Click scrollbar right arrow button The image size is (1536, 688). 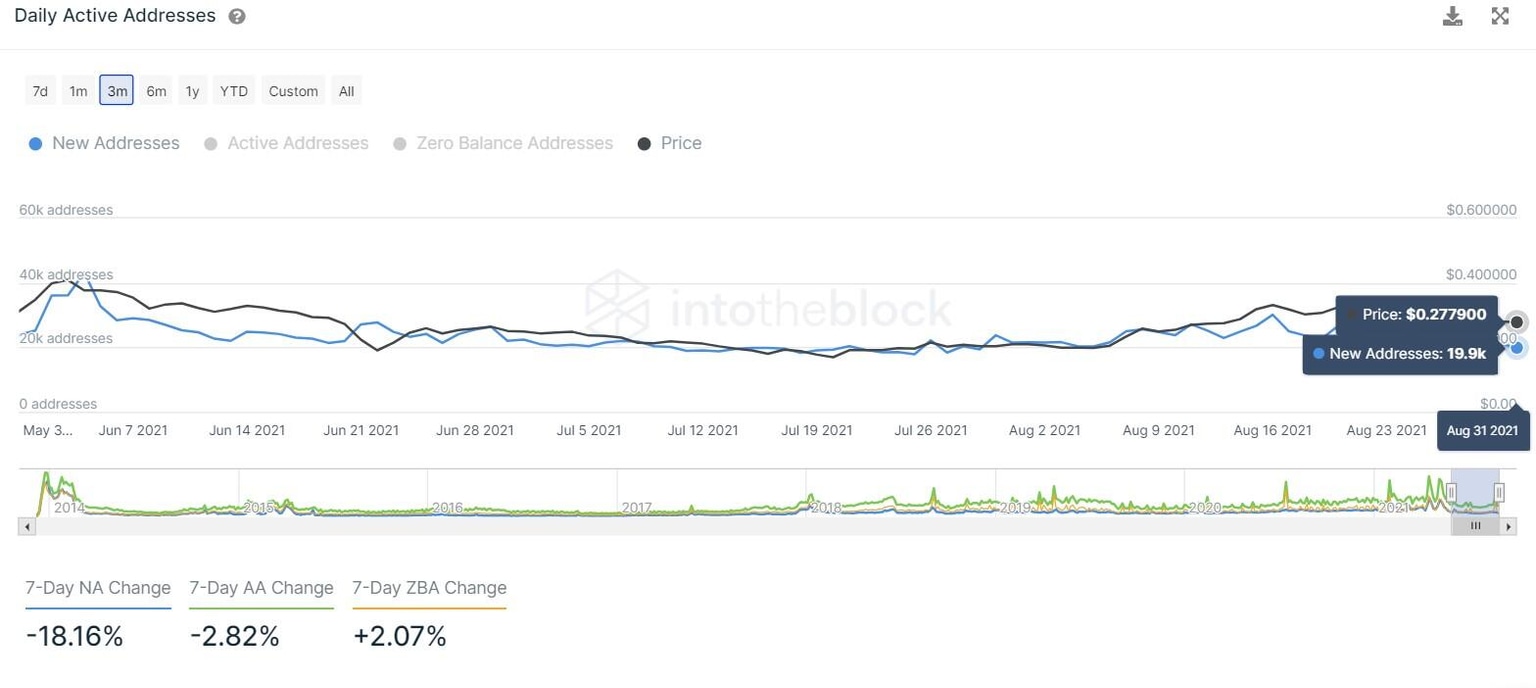(1509, 526)
